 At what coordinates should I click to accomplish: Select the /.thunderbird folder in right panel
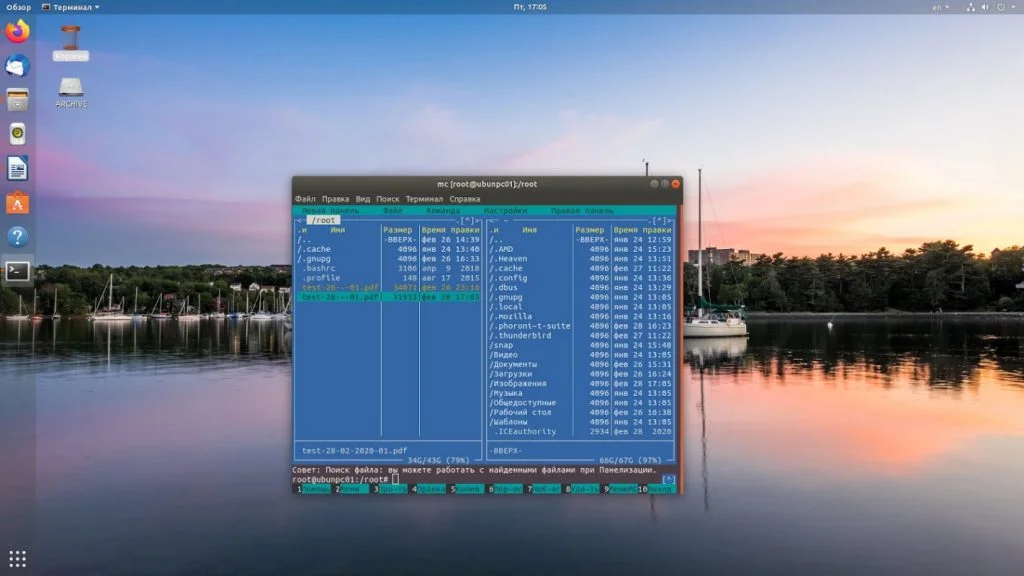tap(522, 335)
